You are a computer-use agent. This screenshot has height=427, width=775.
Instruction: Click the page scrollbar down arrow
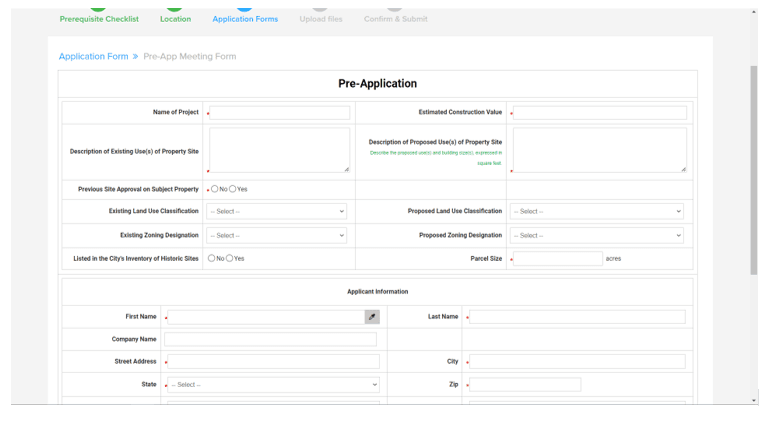pos(754,400)
